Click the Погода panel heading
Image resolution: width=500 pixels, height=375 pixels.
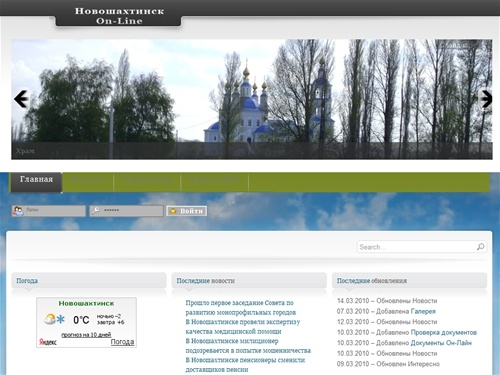pyautogui.click(x=27, y=281)
